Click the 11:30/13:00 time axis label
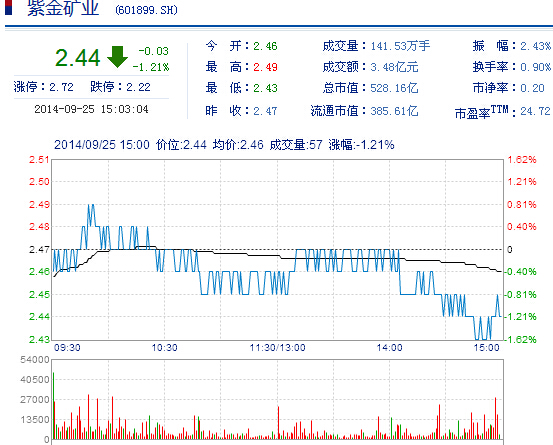Viewport: 553px width, 445px height. (278, 348)
